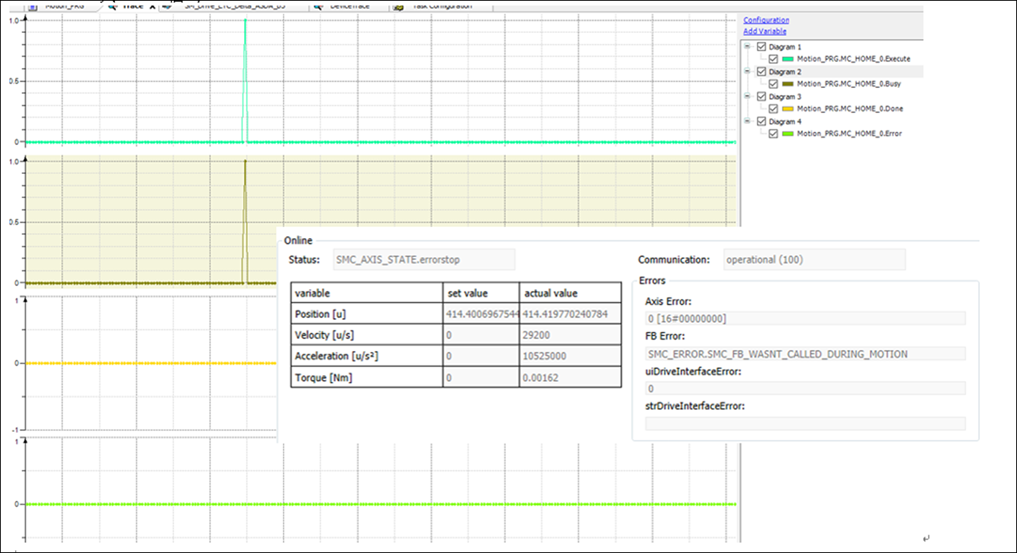Click the FB Error text field

pyautogui.click(x=805, y=353)
